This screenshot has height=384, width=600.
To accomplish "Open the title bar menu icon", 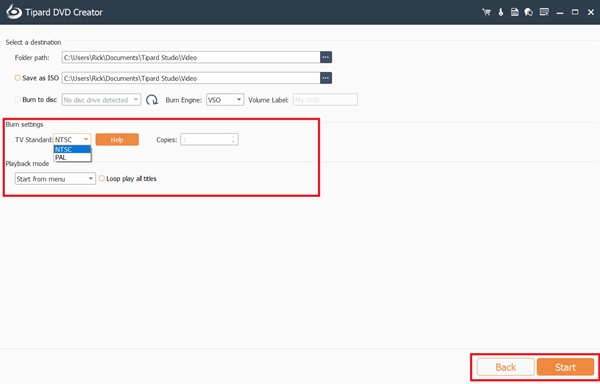I will pos(544,12).
